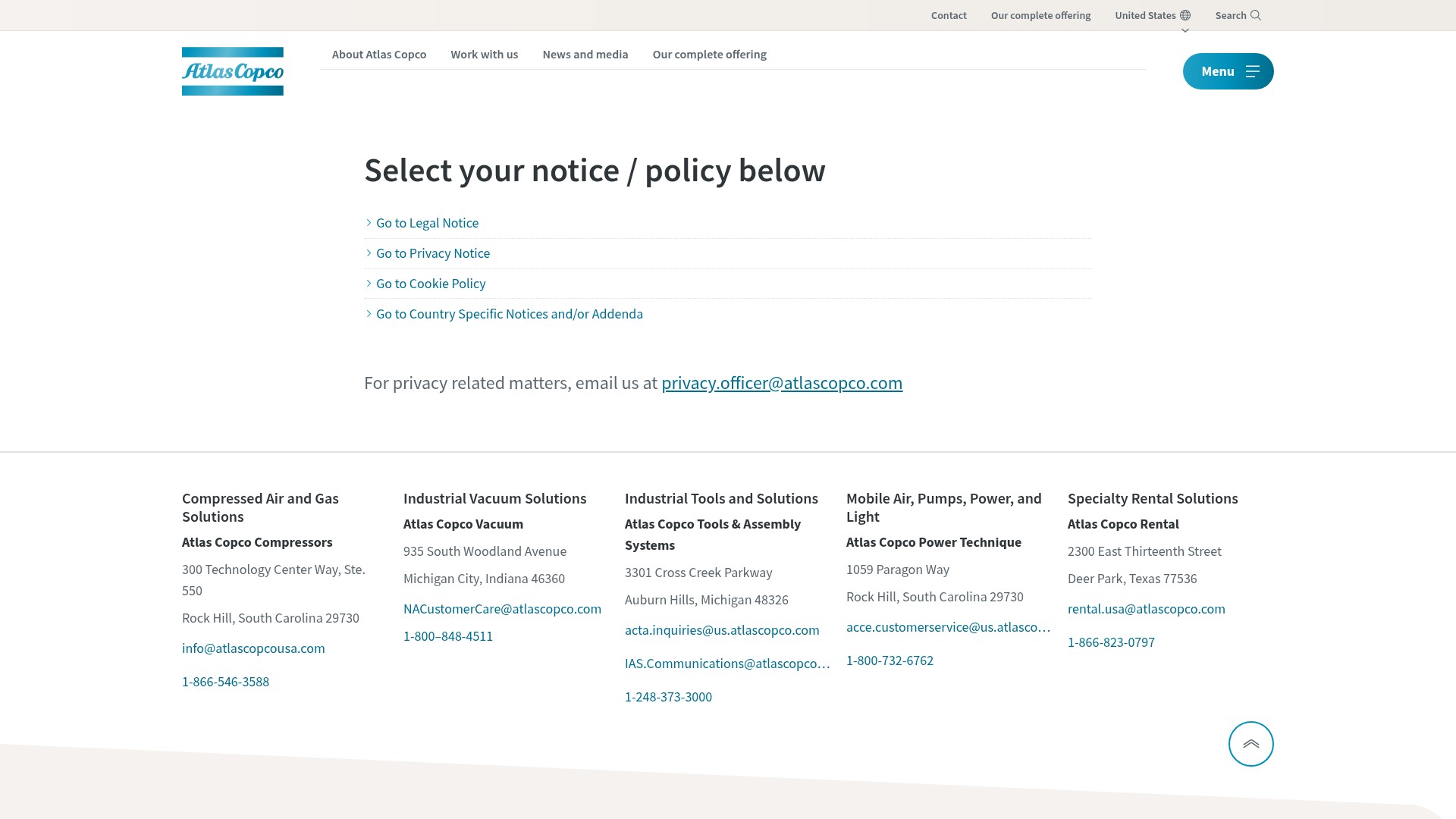1456x819 pixels.
Task: Expand the country selector chevron below United States
Action: 1185,30
